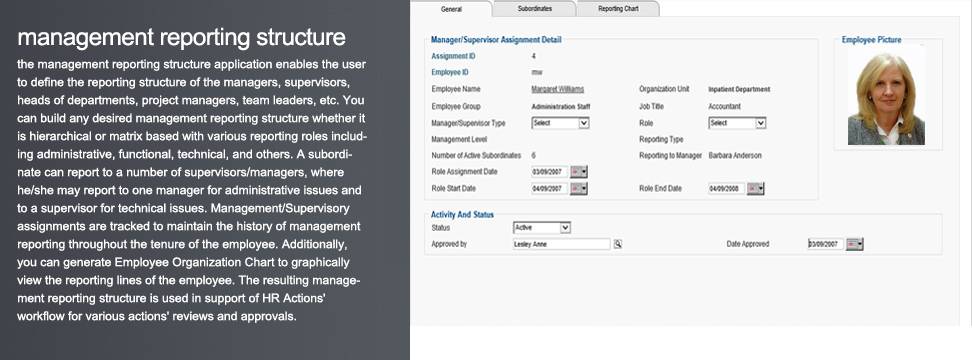Click the Reporting Type label
Viewport: 972px width, 360px height.
[661, 140]
